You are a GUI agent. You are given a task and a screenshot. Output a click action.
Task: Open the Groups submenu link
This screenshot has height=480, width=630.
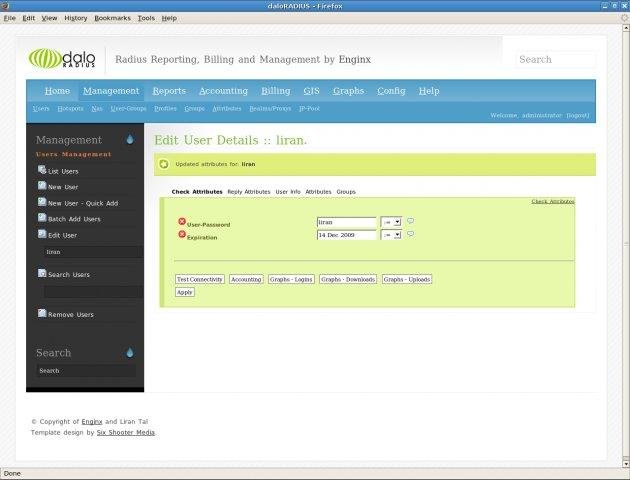pos(194,108)
